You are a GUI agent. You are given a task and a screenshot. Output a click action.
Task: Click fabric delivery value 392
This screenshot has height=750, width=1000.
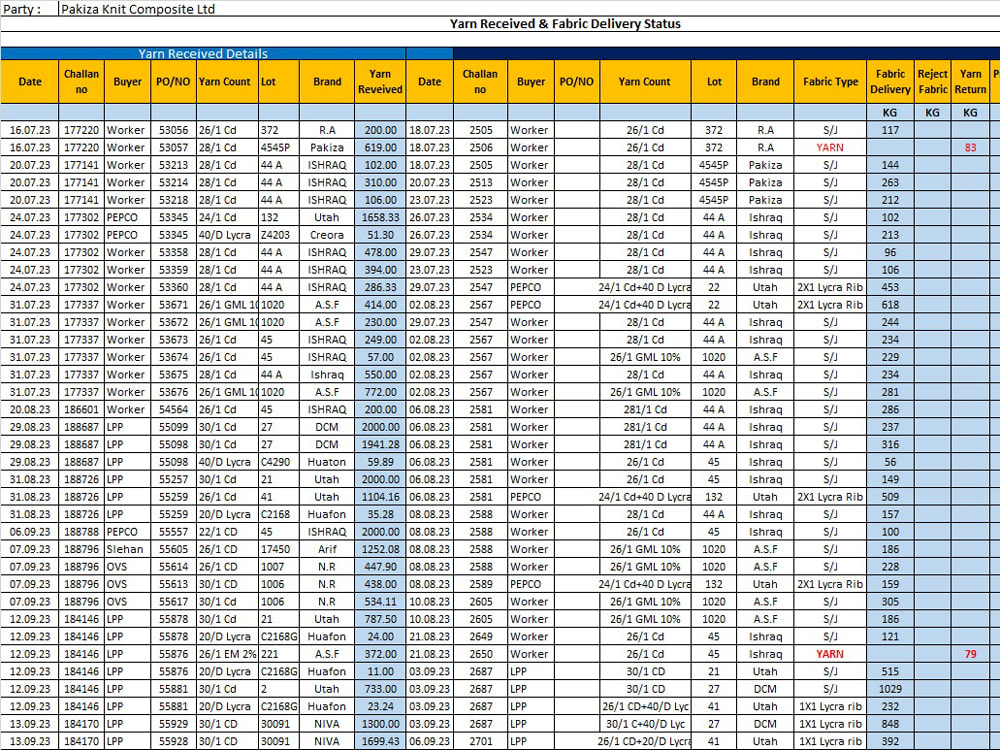(890, 741)
